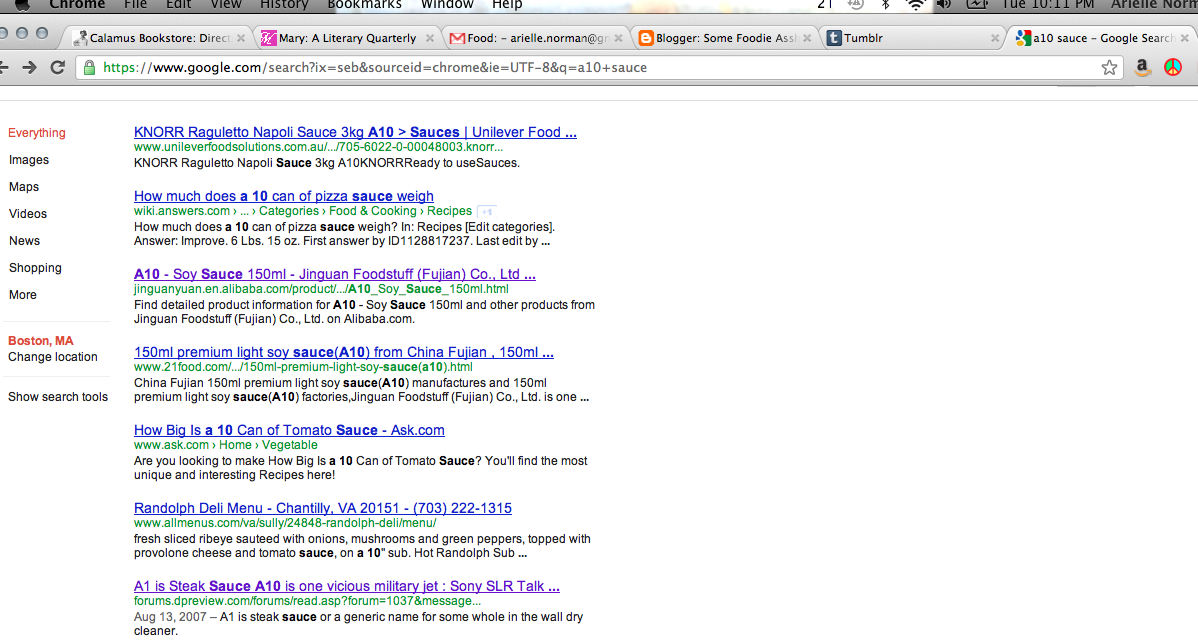Open the Bookmarks menu
The image size is (1198, 644).
point(364,4)
